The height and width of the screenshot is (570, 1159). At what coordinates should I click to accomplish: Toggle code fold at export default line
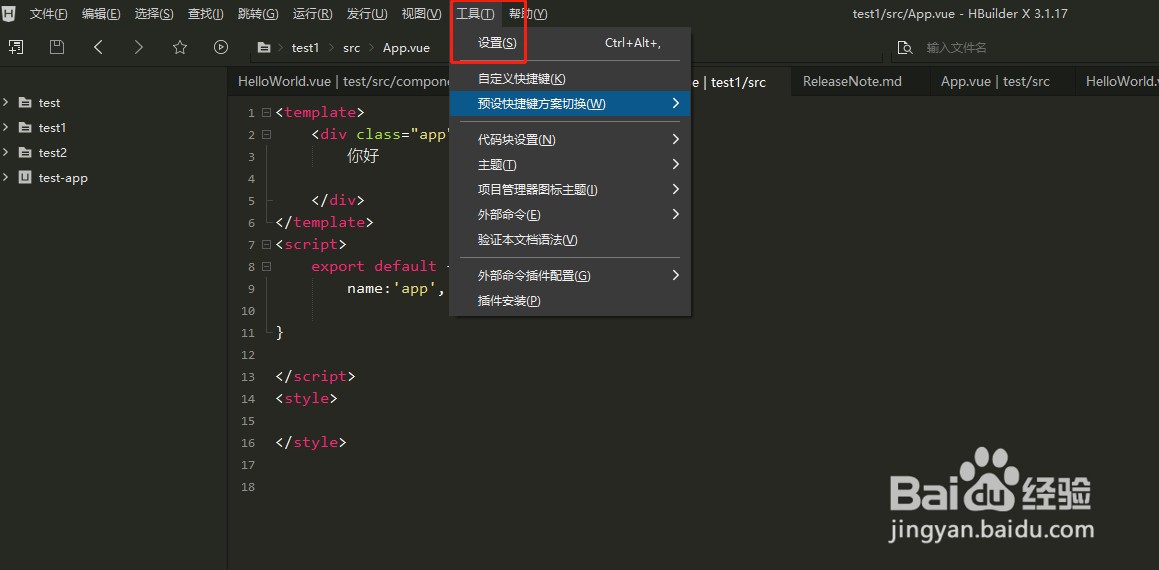click(266, 267)
